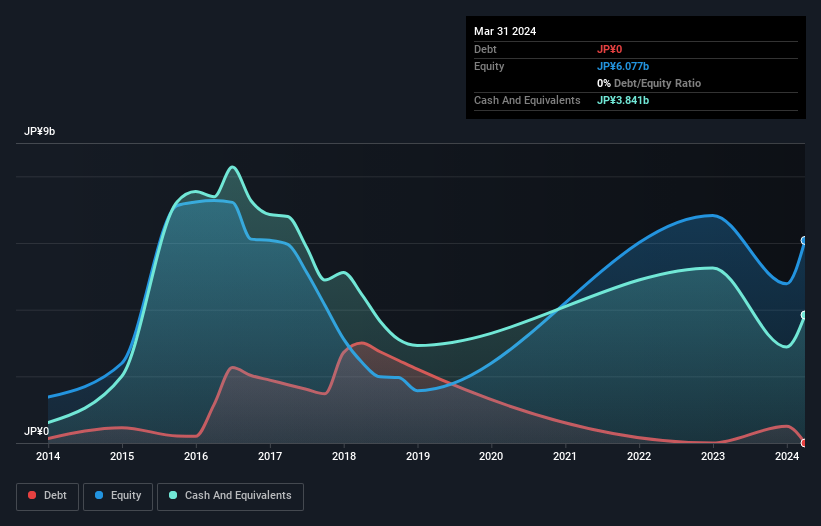Click the 2024 x-axis label
Screen dimensions: 821x526
pos(787,456)
